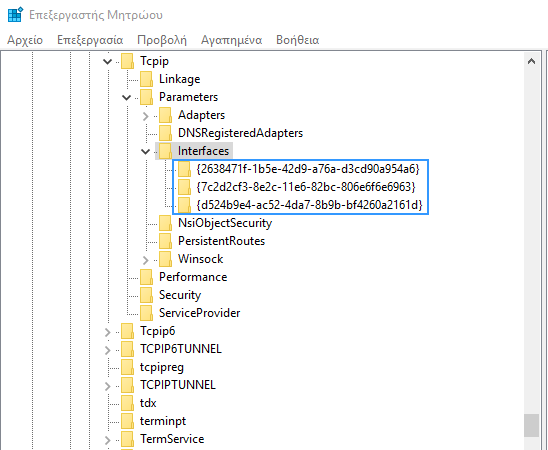Select the Security folder icon
The height and width of the screenshot is (450, 548).
click(x=146, y=295)
